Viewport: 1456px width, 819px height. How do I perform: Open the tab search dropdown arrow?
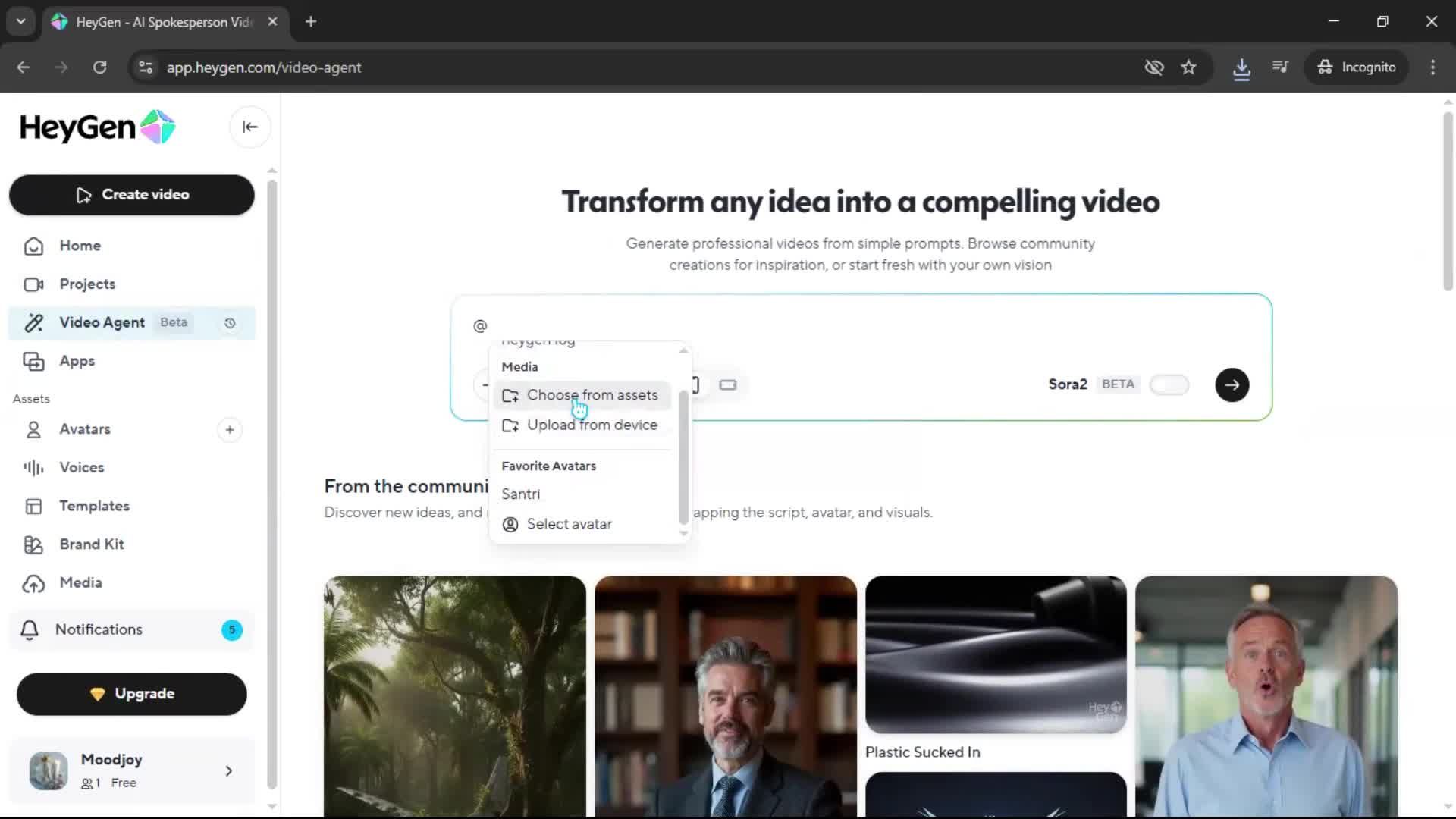pos(20,22)
